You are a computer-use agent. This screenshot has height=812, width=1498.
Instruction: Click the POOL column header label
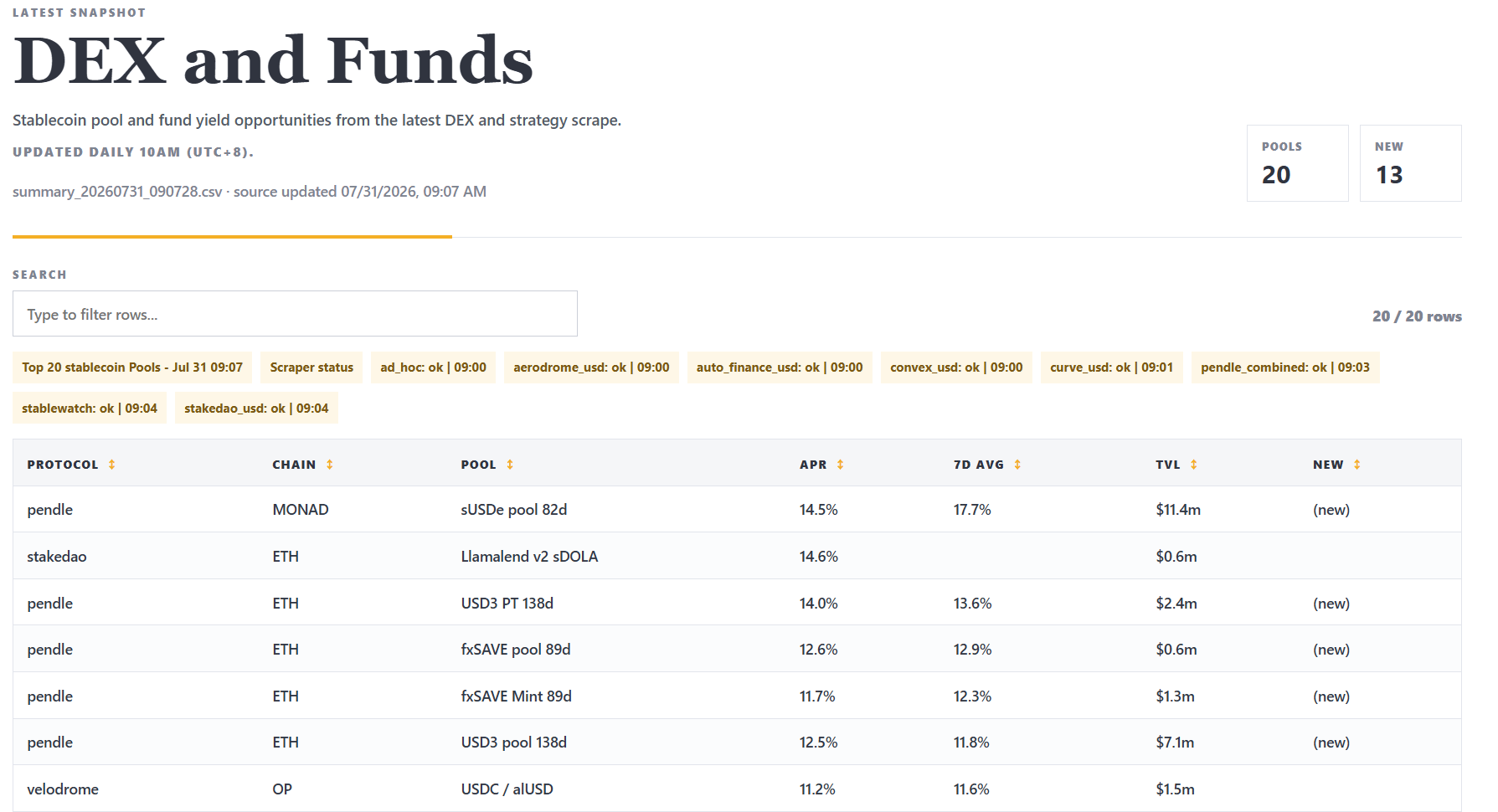pos(479,465)
